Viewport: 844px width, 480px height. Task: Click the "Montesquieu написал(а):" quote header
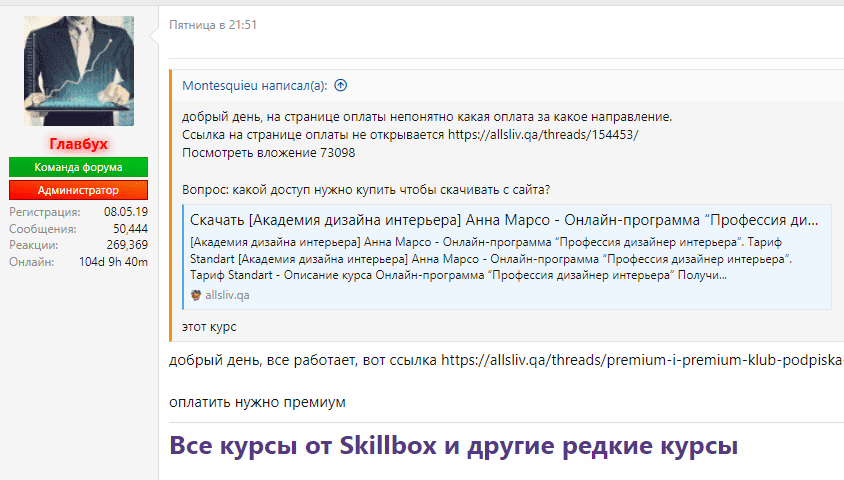(254, 86)
